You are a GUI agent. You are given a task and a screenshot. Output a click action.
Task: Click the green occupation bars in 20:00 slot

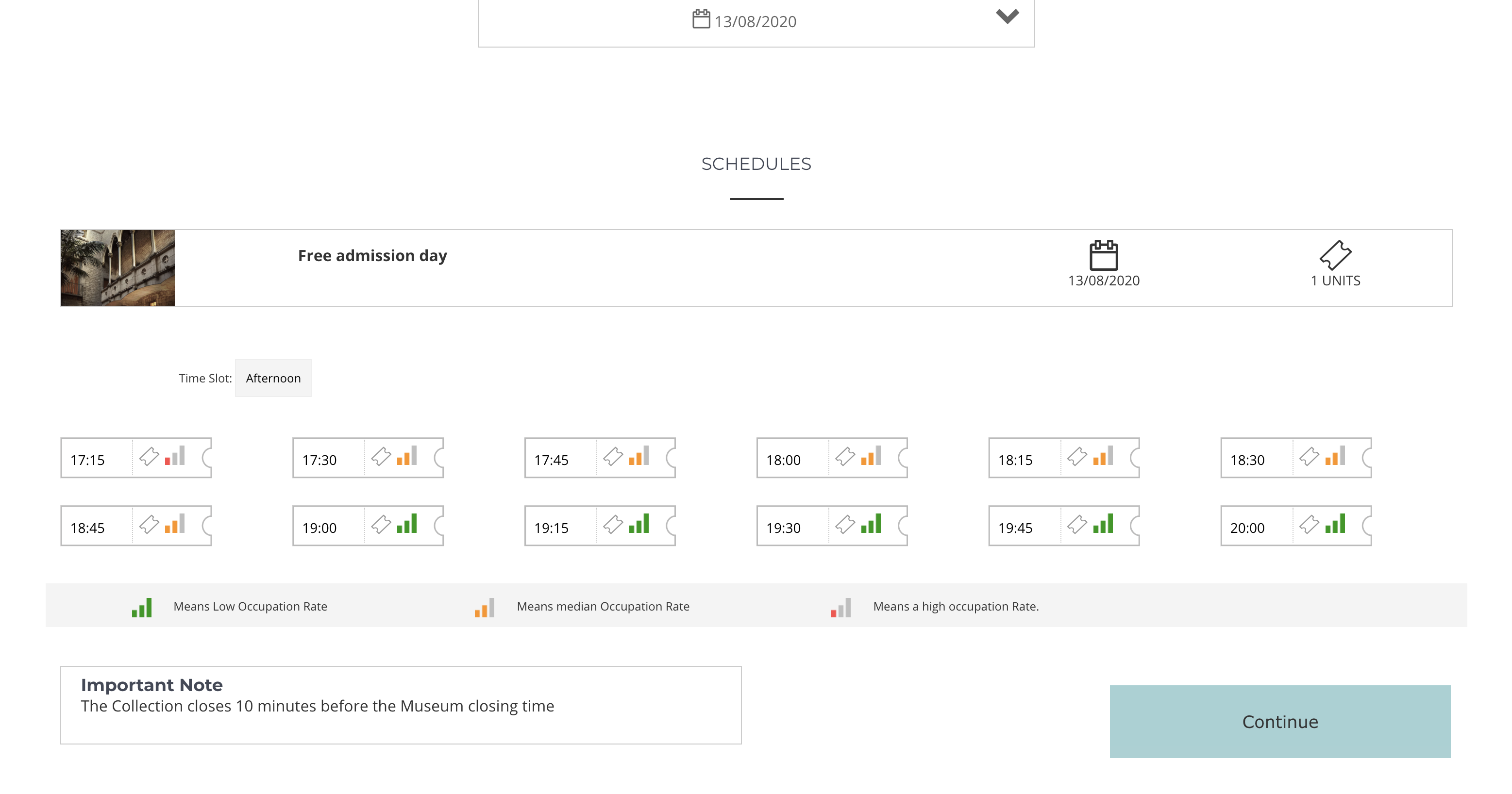tap(1335, 524)
